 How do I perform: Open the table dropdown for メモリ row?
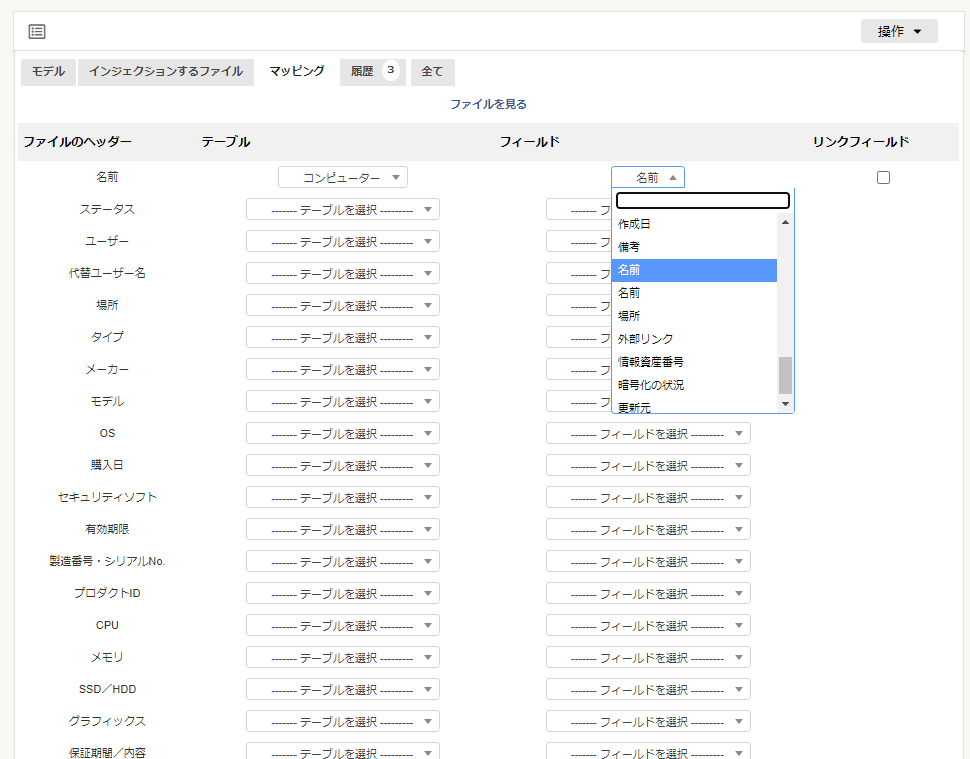342,658
